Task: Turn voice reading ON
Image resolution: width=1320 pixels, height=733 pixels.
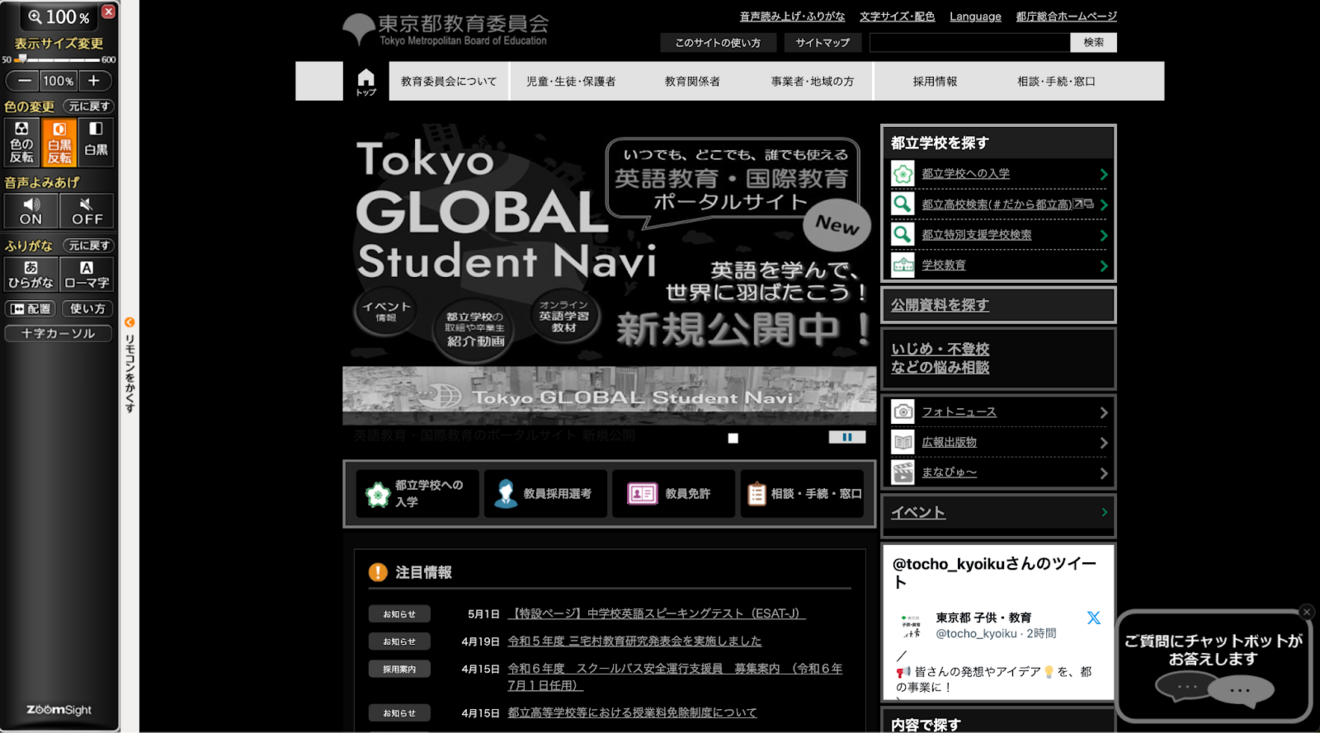Action: [x=31, y=211]
